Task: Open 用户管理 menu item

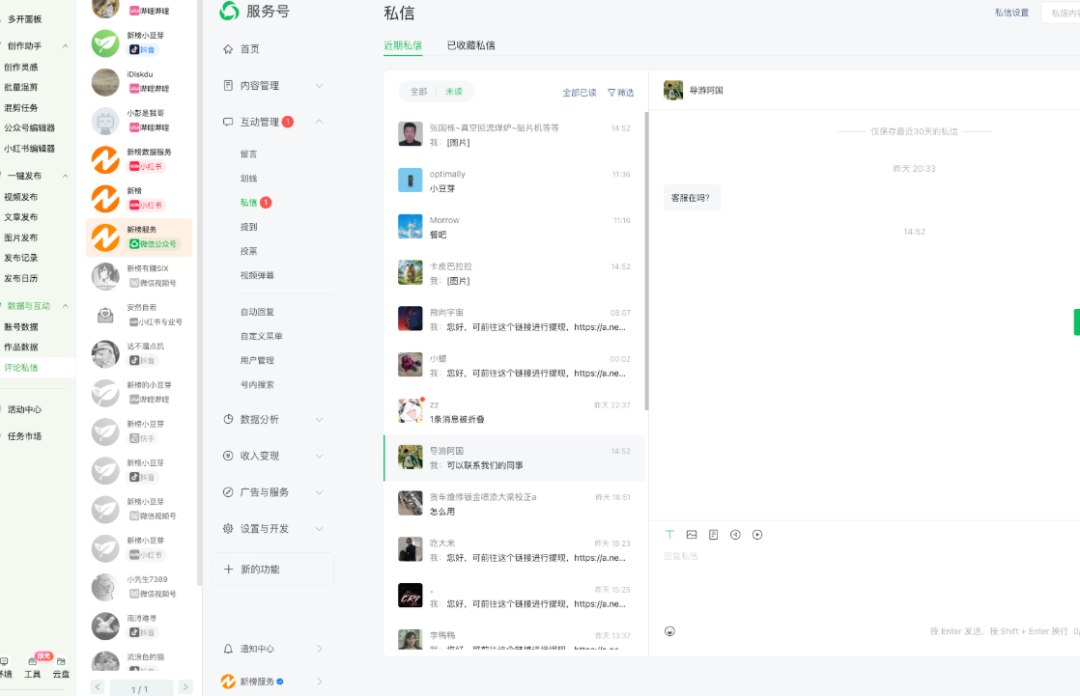Action: pyautogui.click(x=257, y=360)
